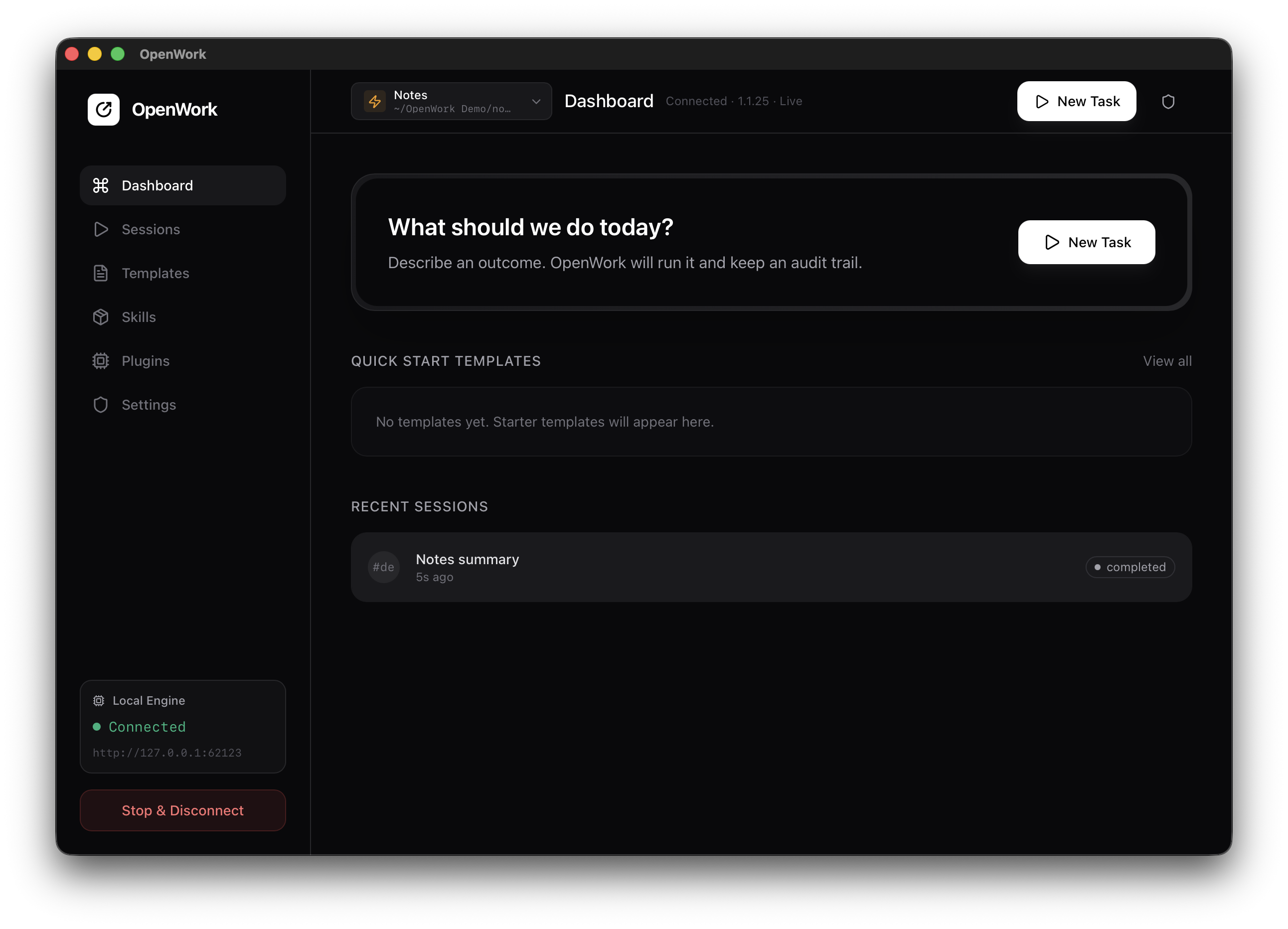This screenshot has width=1288, height=929.
Task: Click the #de session avatar
Action: pos(383,567)
